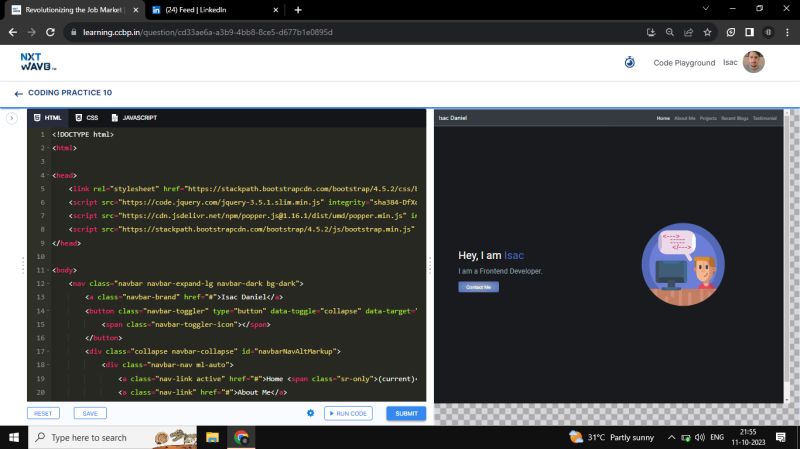Image resolution: width=800 pixels, height=449 pixels.
Task: Switch to the JAVASCRIPT editor tab
Action: coord(134,118)
